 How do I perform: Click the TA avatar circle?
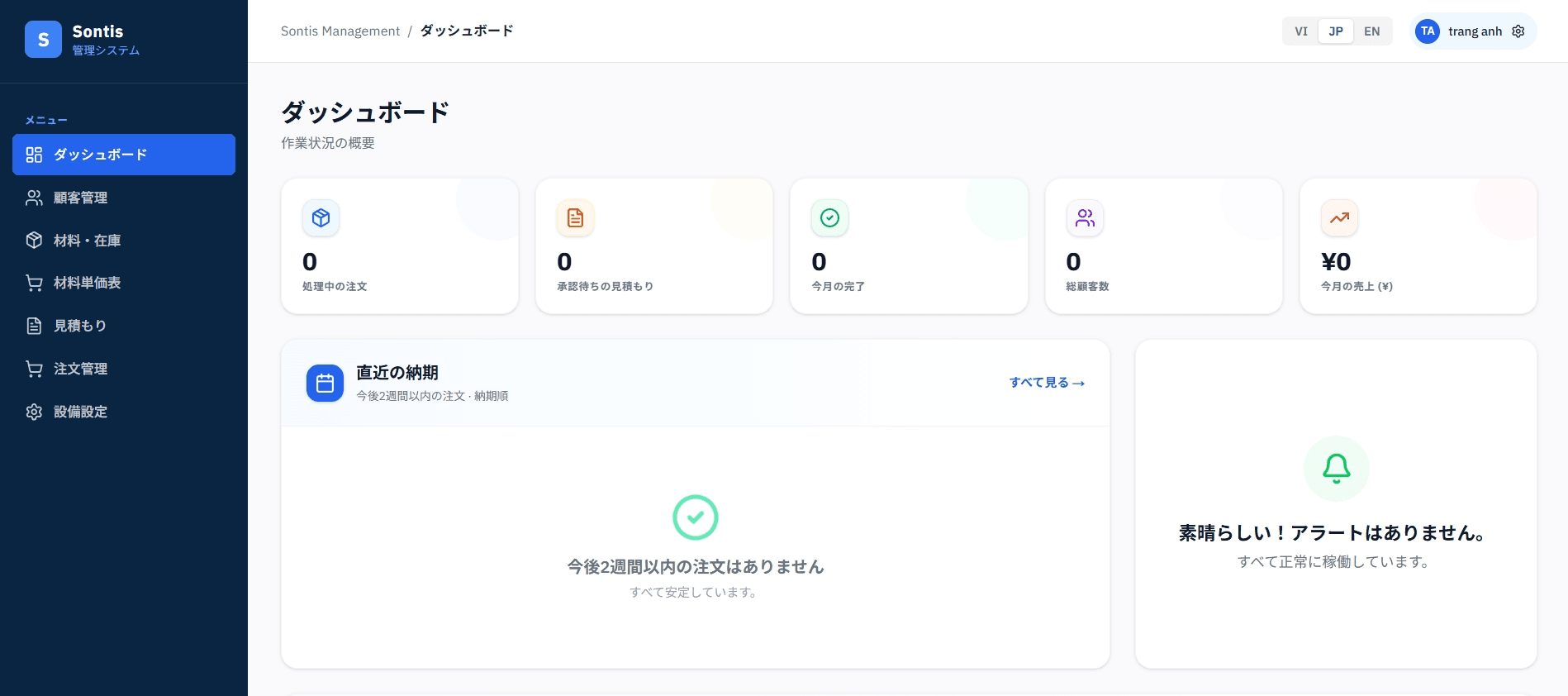1428,31
